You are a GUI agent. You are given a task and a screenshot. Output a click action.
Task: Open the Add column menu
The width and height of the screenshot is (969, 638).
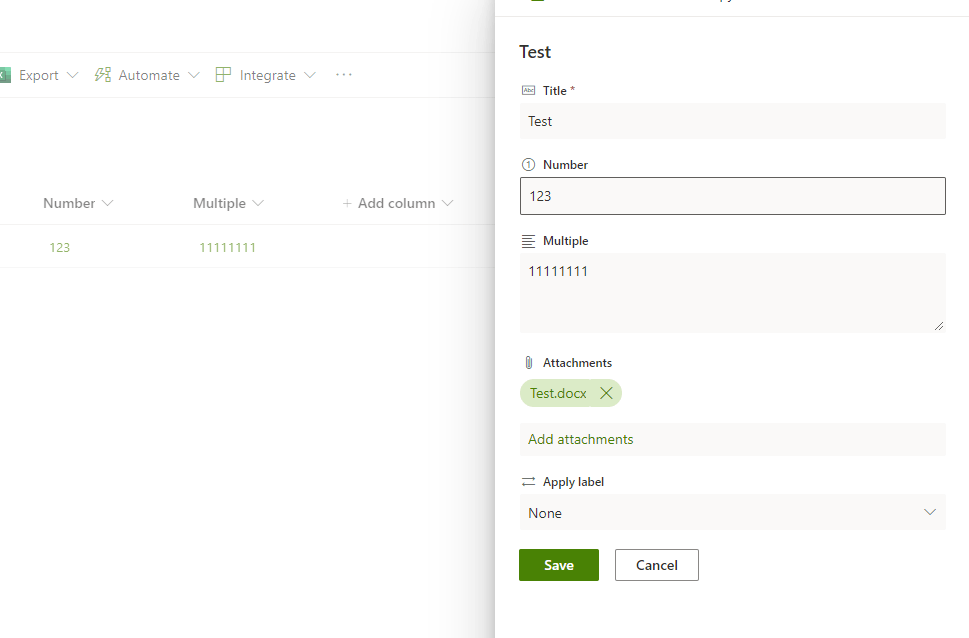pyautogui.click(x=397, y=203)
